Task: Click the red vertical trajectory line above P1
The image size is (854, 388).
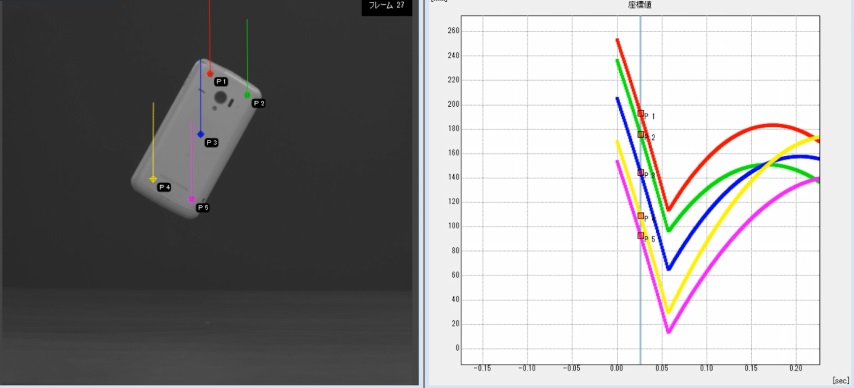Action: 210,35
